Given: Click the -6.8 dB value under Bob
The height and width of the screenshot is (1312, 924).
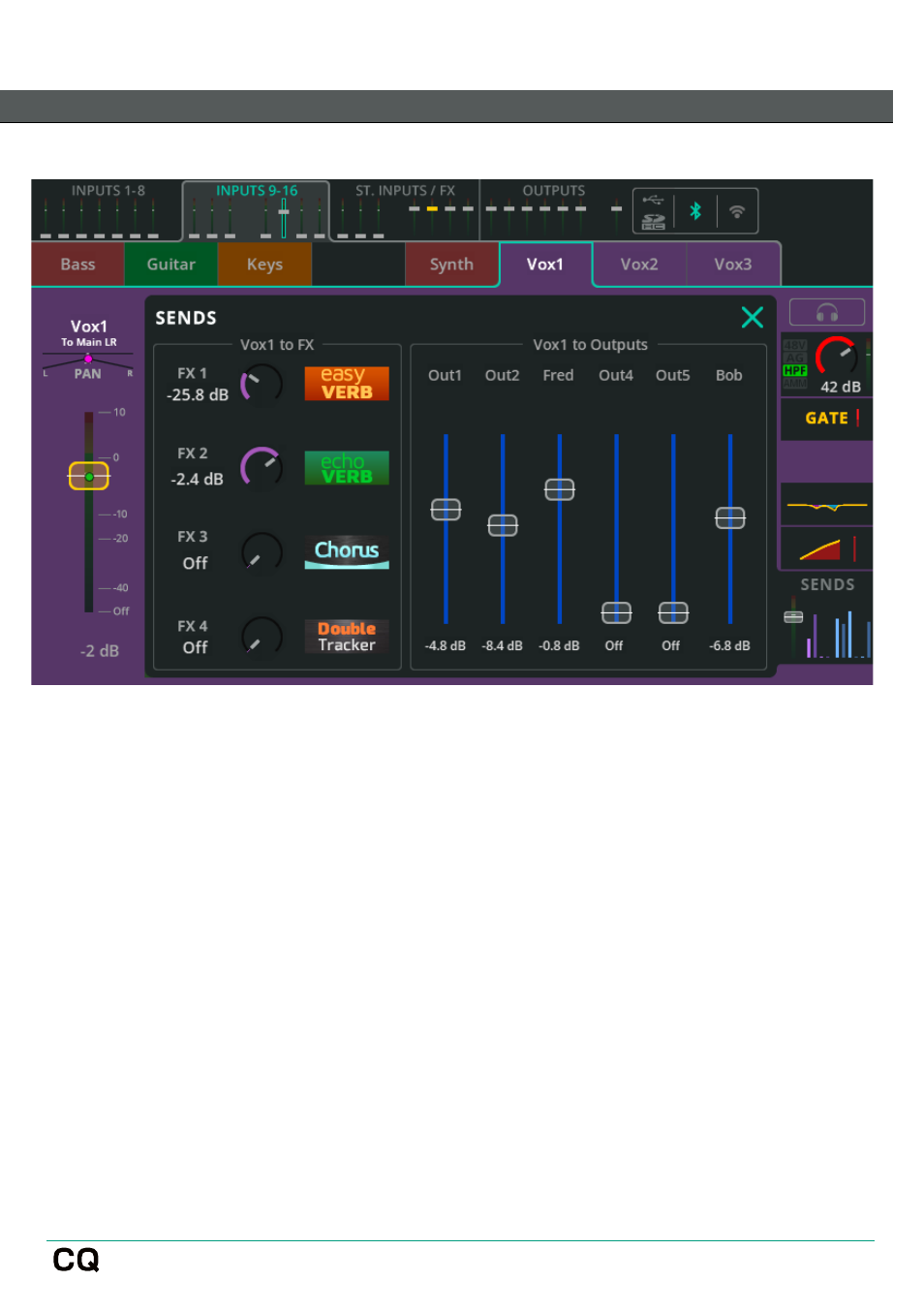Looking at the screenshot, I should coord(729,646).
